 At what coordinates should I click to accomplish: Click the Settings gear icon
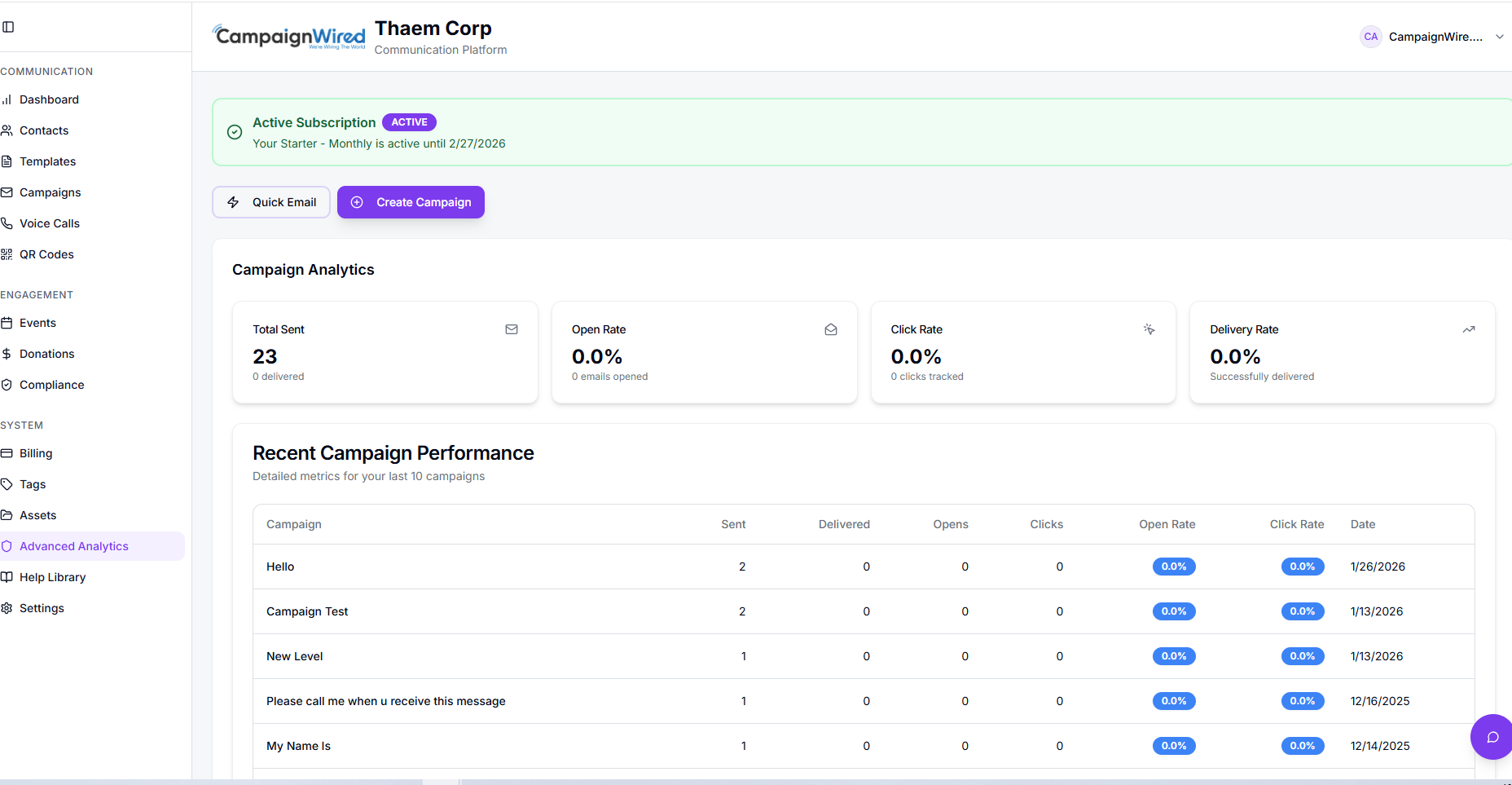pyautogui.click(x=7, y=608)
